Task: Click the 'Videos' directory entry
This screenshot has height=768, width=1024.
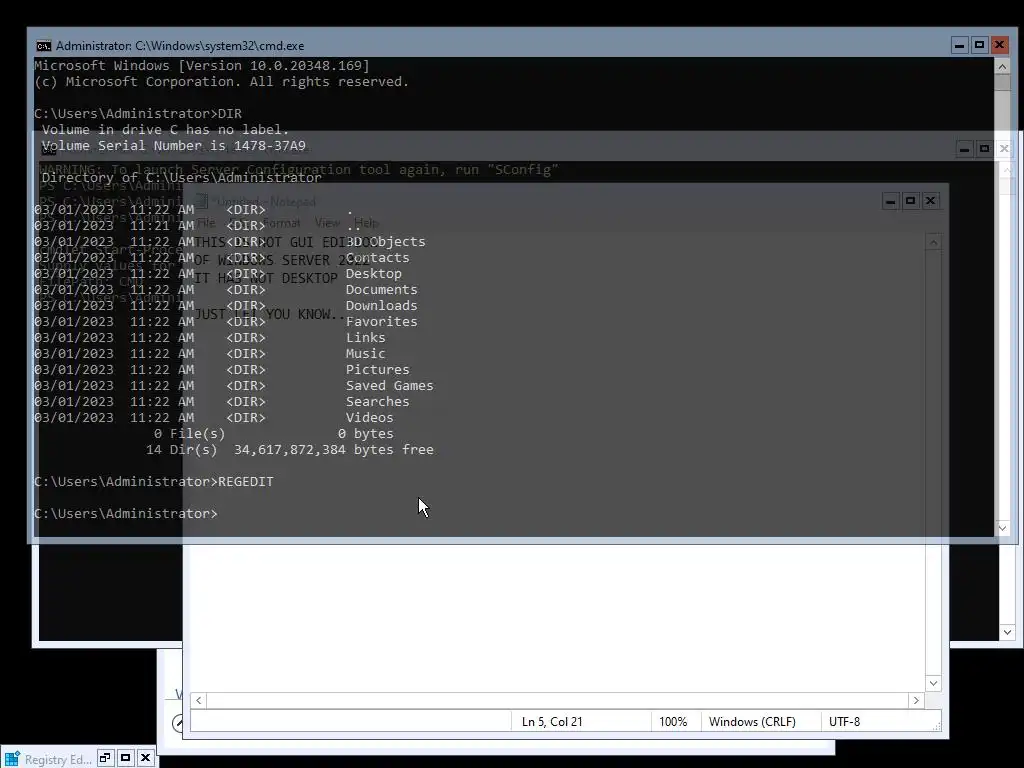Action: 370,417
